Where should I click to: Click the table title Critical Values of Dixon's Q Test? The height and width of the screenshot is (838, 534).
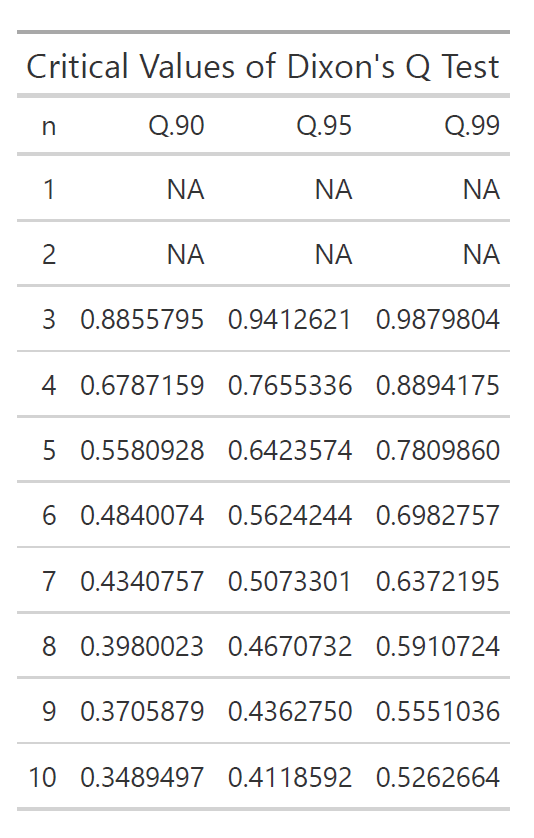pos(263,67)
